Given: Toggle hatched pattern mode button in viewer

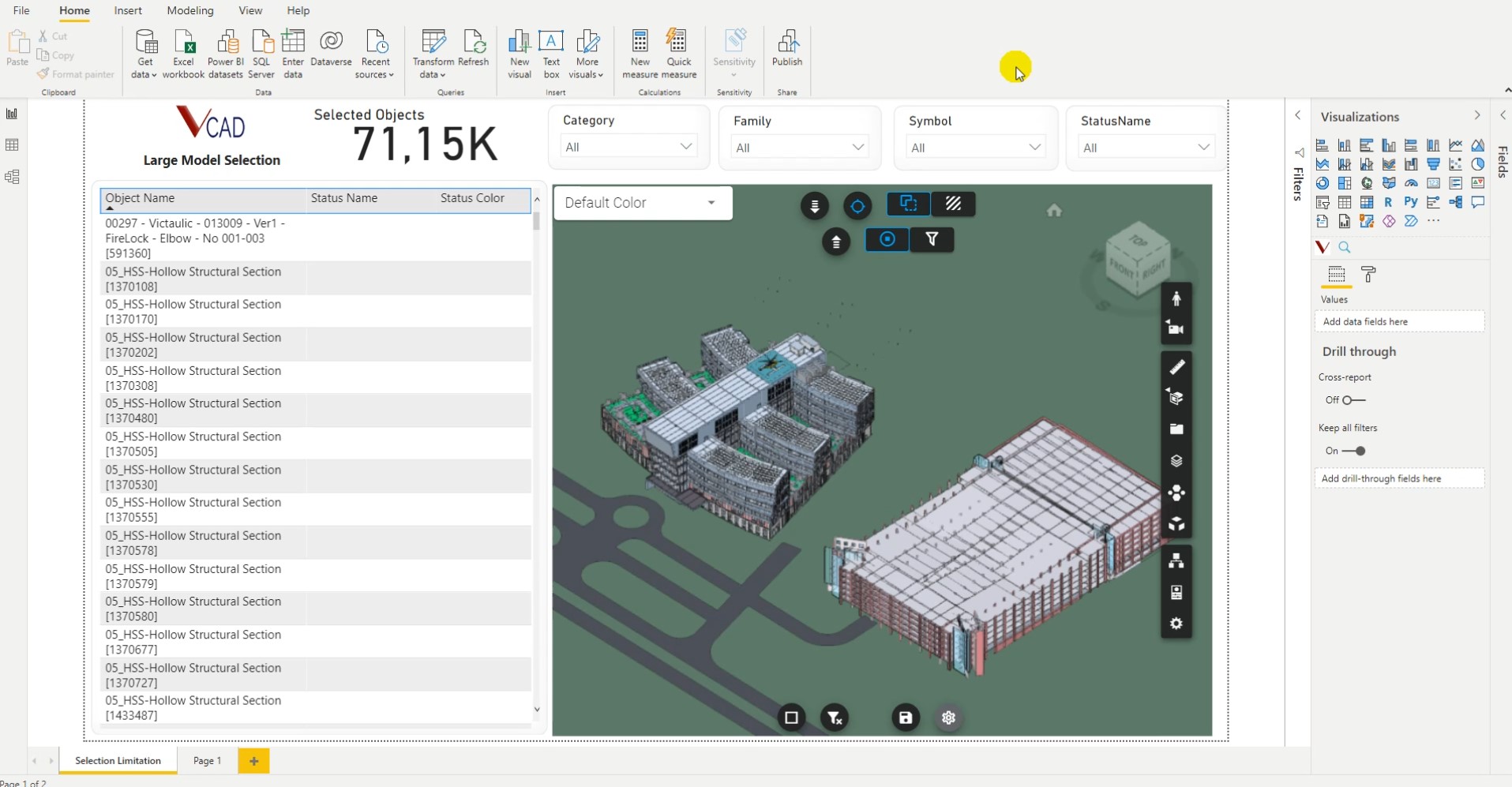Looking at the screenshot, I should pyautogui.click(x=953, y=204).
